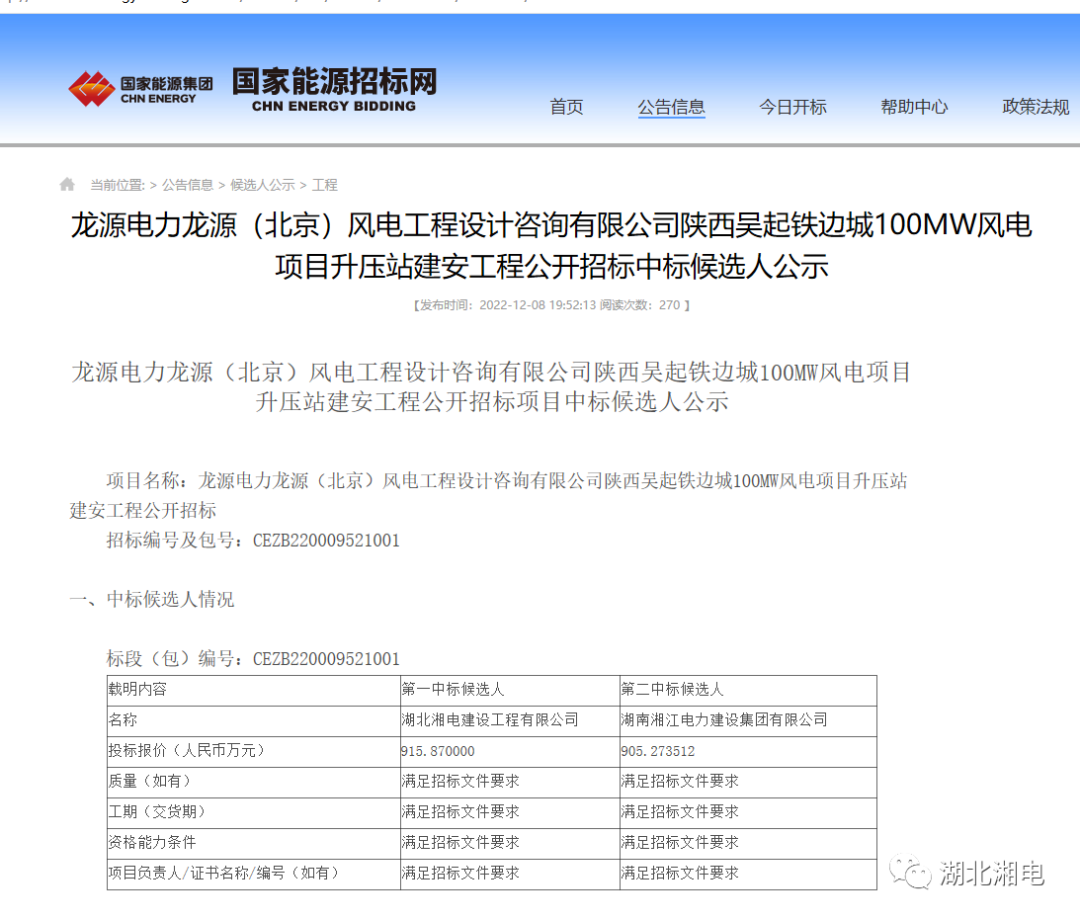Click the row label 名称 in the table
This screenshot has height=921, width=1080.
123,720
